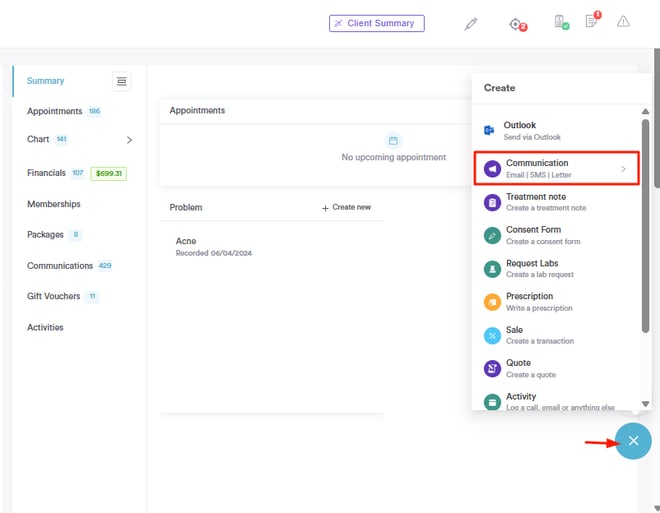Click the Treatment note clipboard icon
The width and height of the screenshot is (660, 513).
point(491,202)
